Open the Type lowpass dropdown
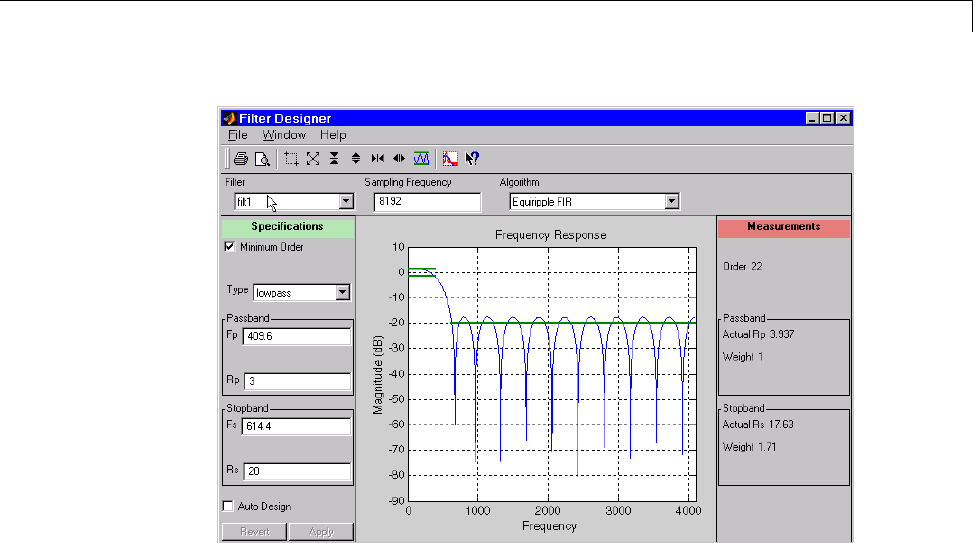This screenshot has height=543, width=973. click(x=342, y=293)
